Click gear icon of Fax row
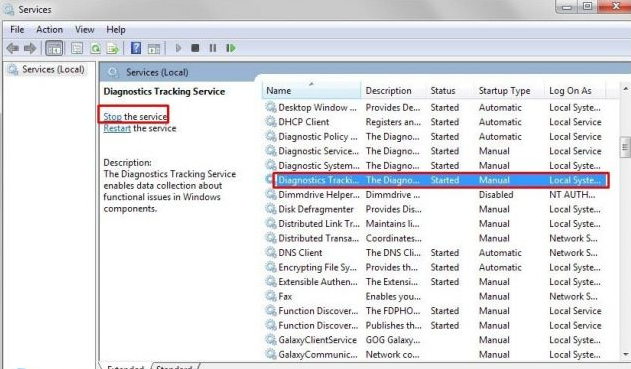 271,296
